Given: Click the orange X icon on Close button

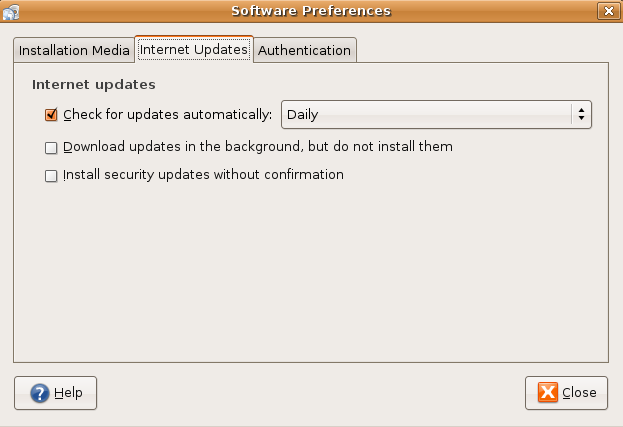Looking at the screenshot, I should point(548,393).
